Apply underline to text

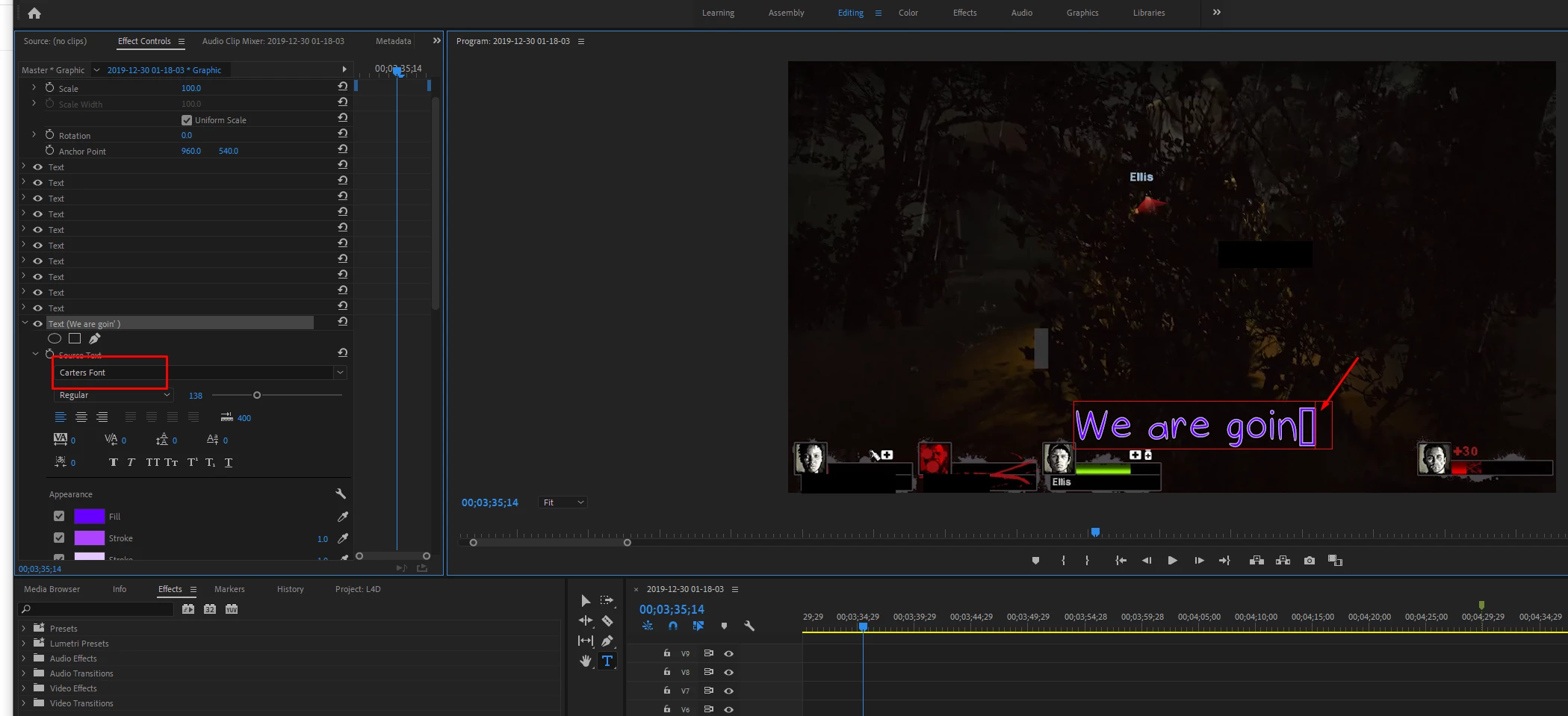(x=229, y=462)
